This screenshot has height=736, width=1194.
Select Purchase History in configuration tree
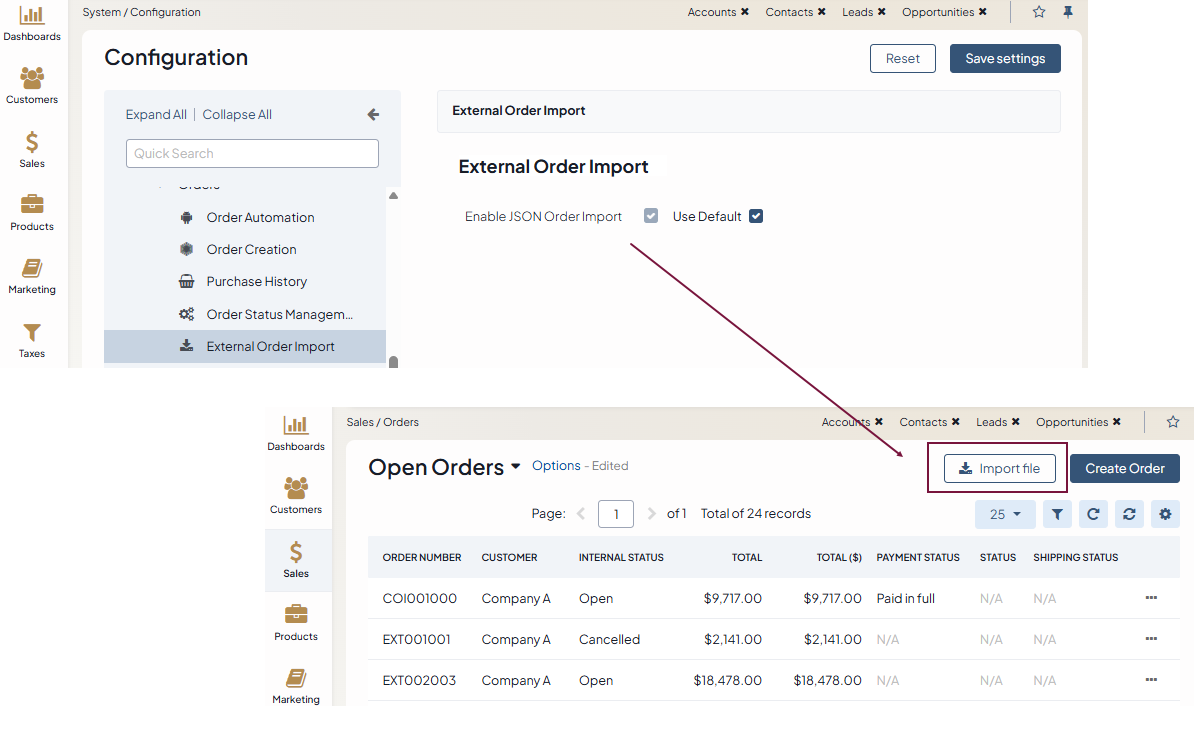256,282
